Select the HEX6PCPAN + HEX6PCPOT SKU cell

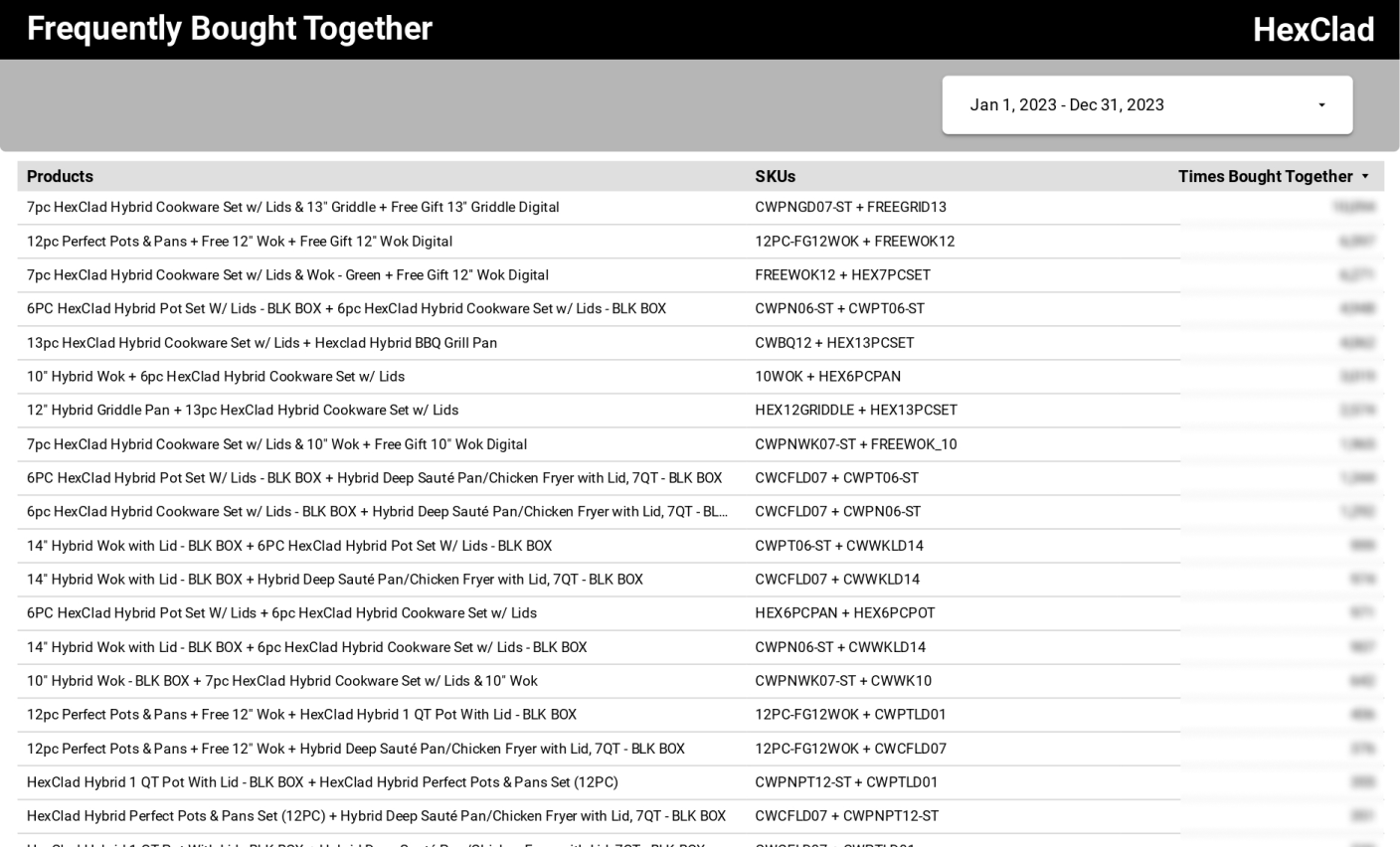[x=844, y=613]
